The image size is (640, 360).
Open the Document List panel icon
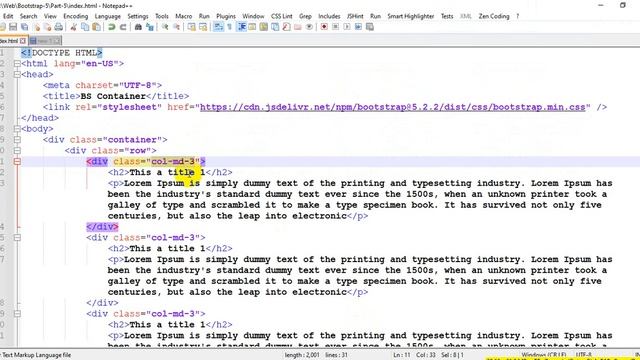275,27
